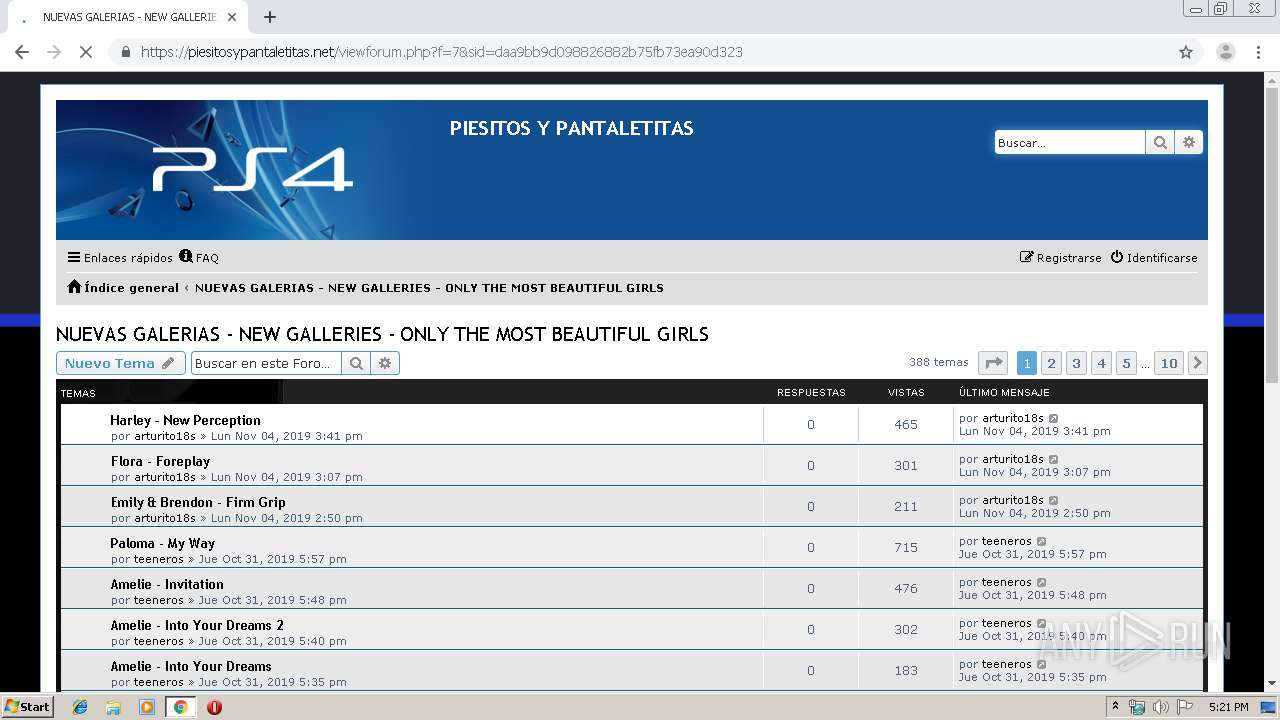Open topic Amelie - Into Your Dreams 2
Viewport: 1280px width, 720px height.
(197, 626)
